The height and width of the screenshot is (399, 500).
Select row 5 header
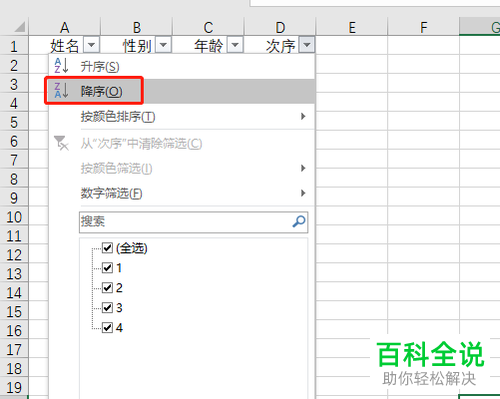[14, 122]
